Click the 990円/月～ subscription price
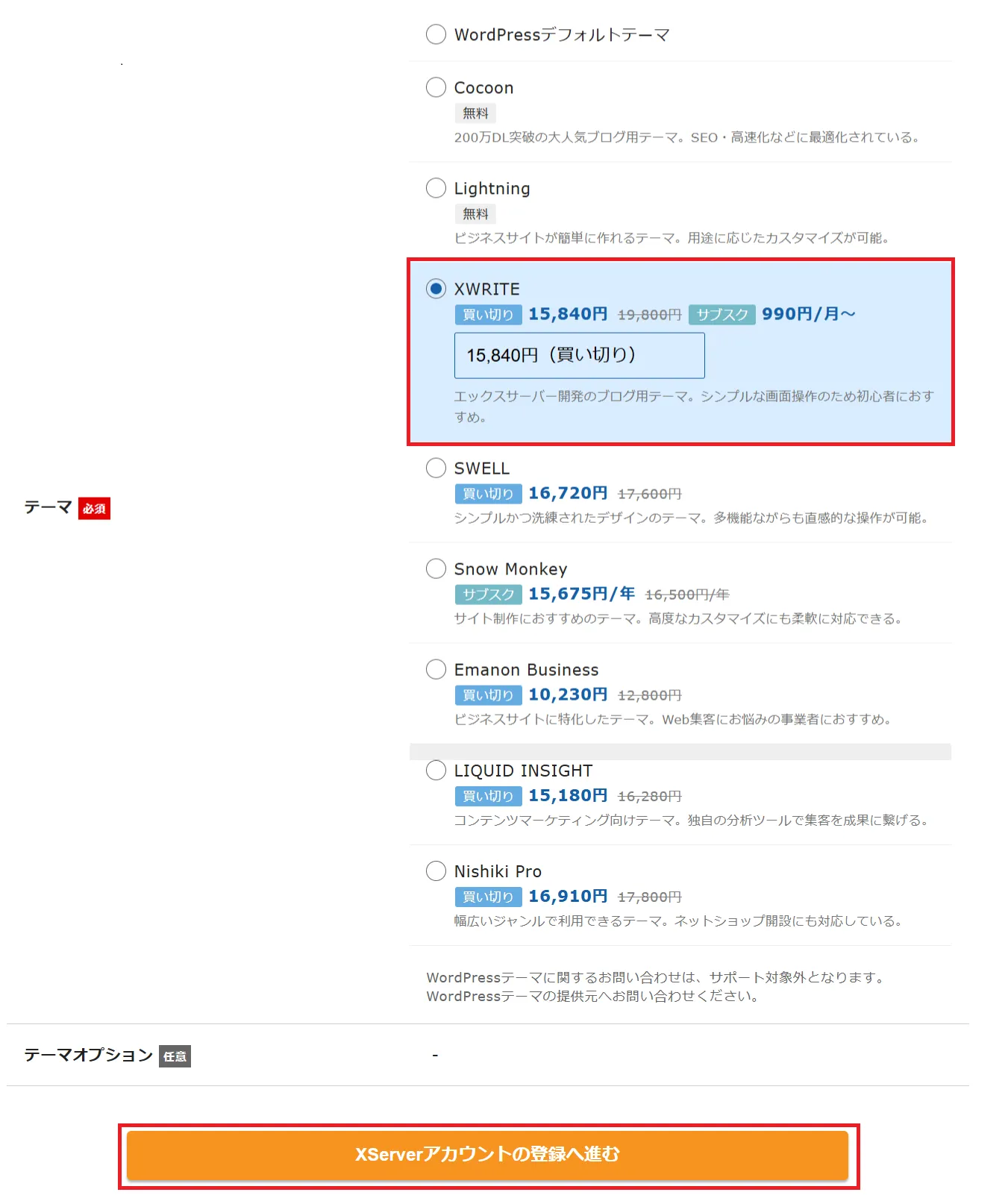This screenshot has width=1008, height=1201. pyautogui.click(x=808, y=314)
